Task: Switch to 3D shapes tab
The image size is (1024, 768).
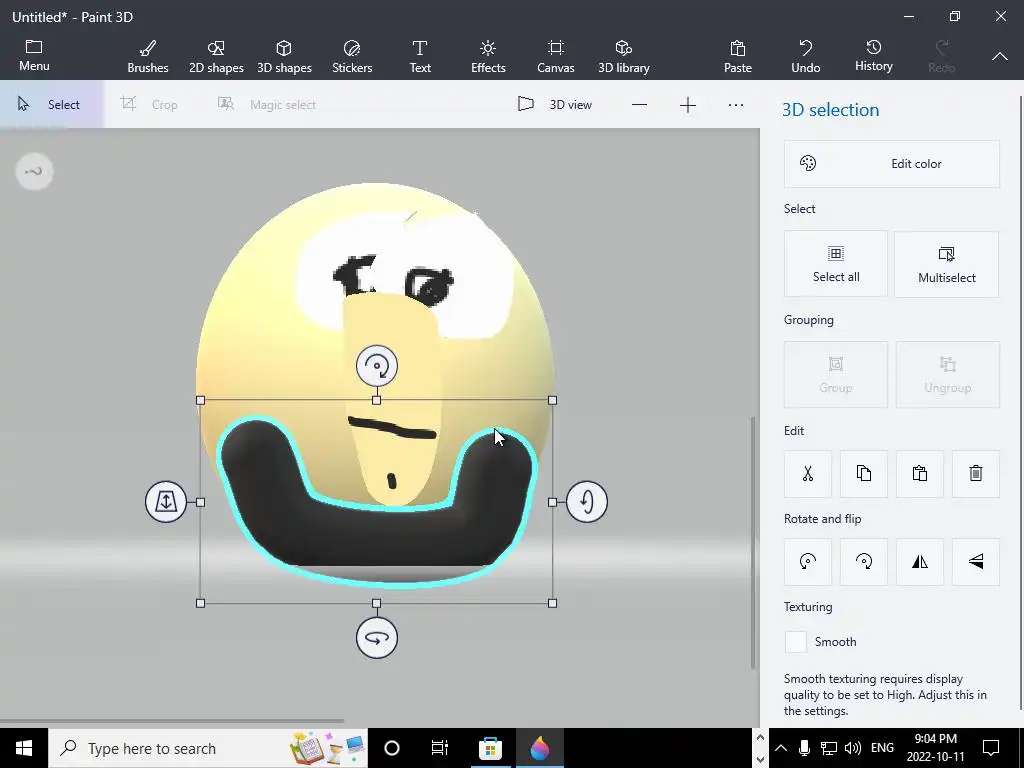Action: (x=284, y=57)
